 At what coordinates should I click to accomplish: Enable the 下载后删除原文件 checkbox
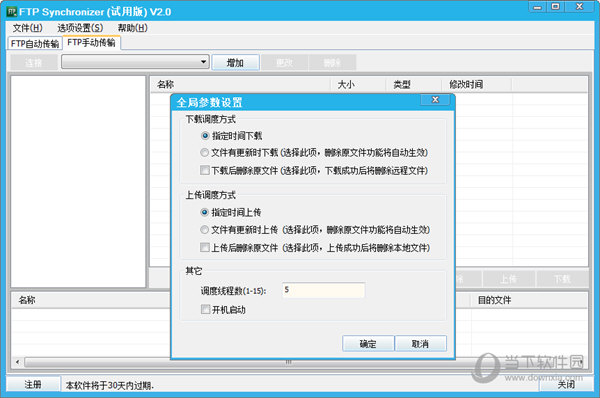click(x=205, y=170)
